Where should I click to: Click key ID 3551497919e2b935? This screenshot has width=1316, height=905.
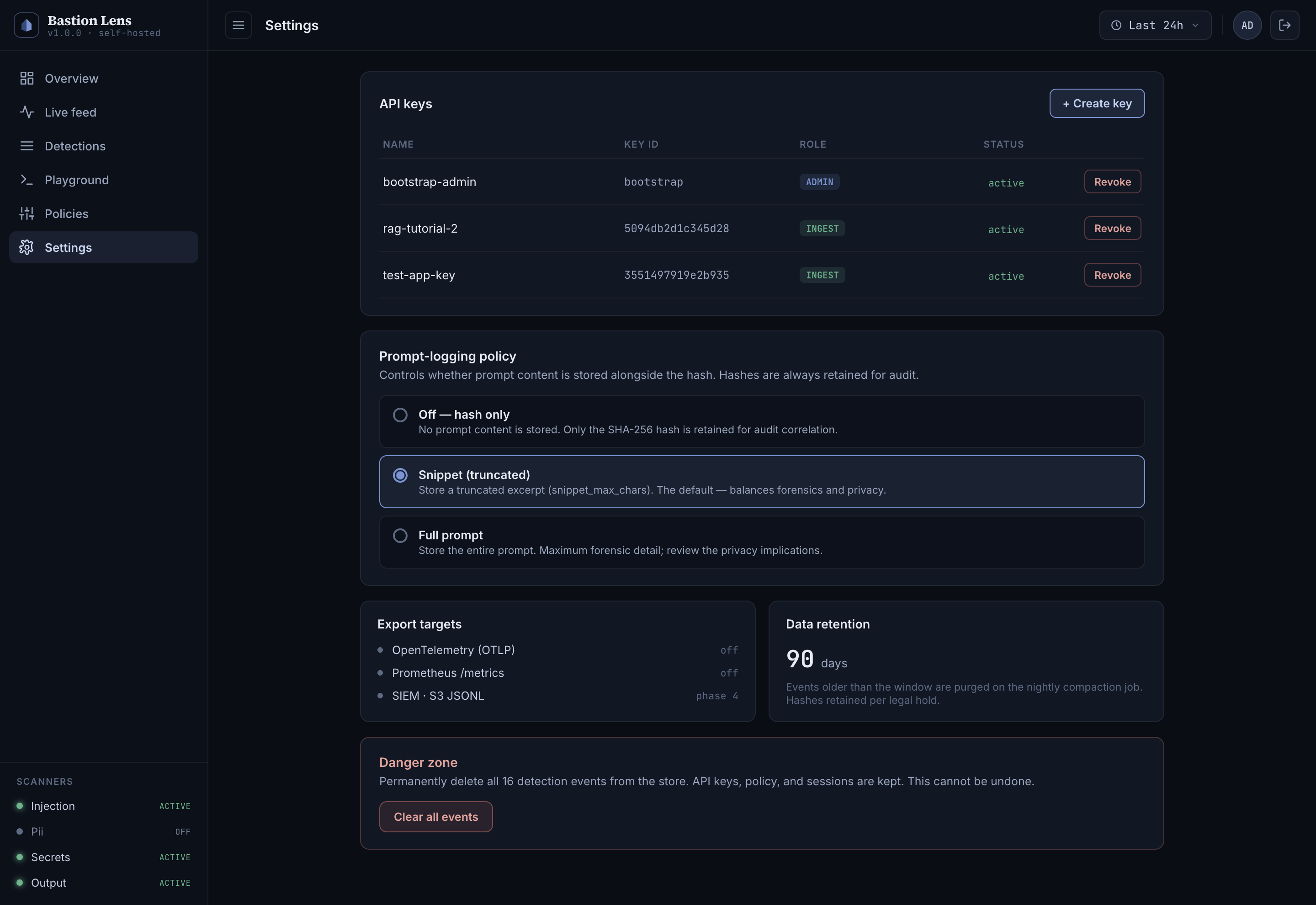[677, 274]
